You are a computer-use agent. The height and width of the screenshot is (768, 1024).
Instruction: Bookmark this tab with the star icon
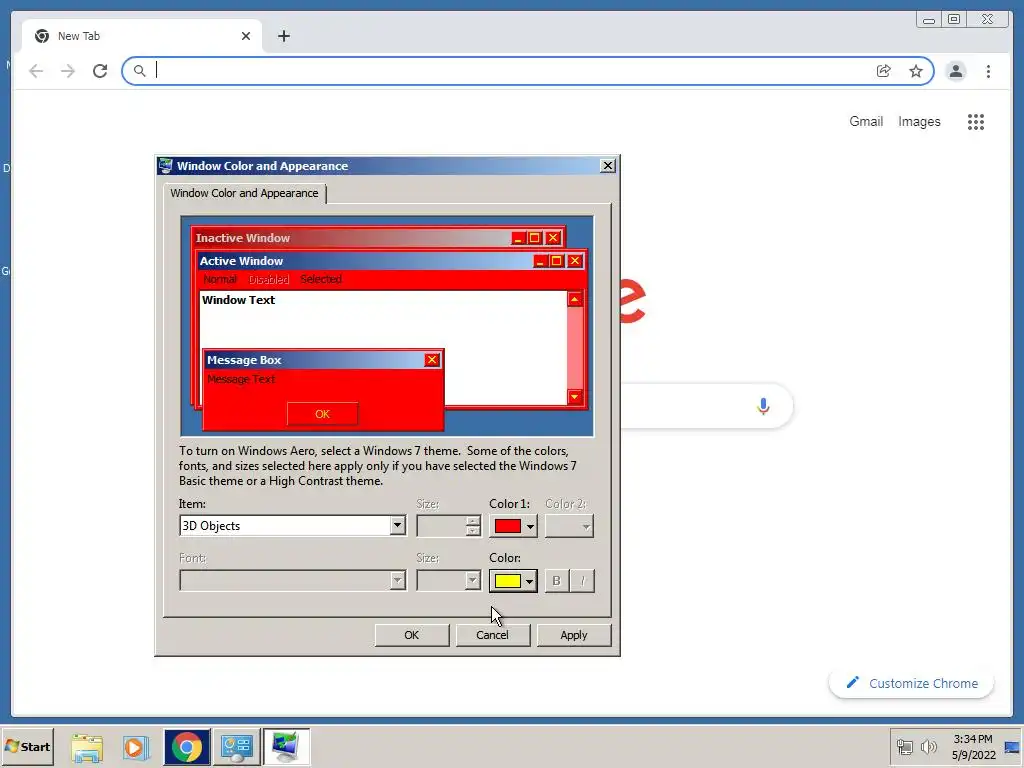(x=916, y=71)
